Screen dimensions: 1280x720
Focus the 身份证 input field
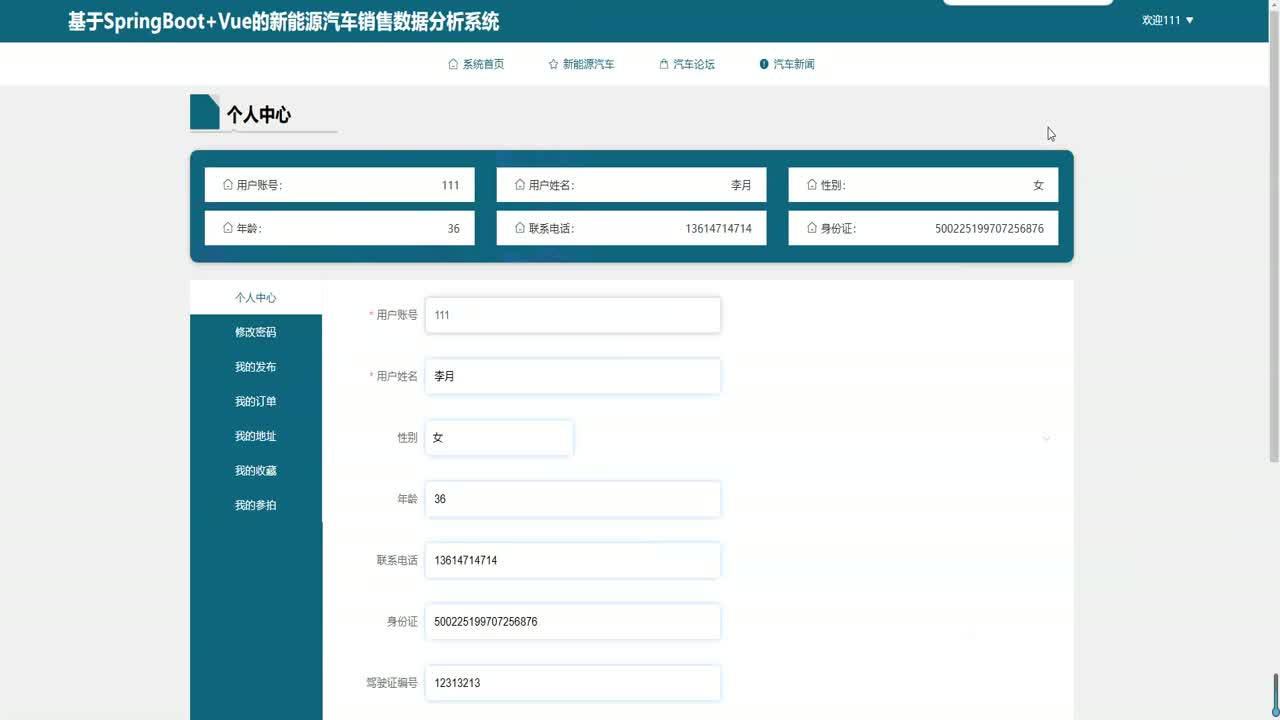[x=573, y=621]
